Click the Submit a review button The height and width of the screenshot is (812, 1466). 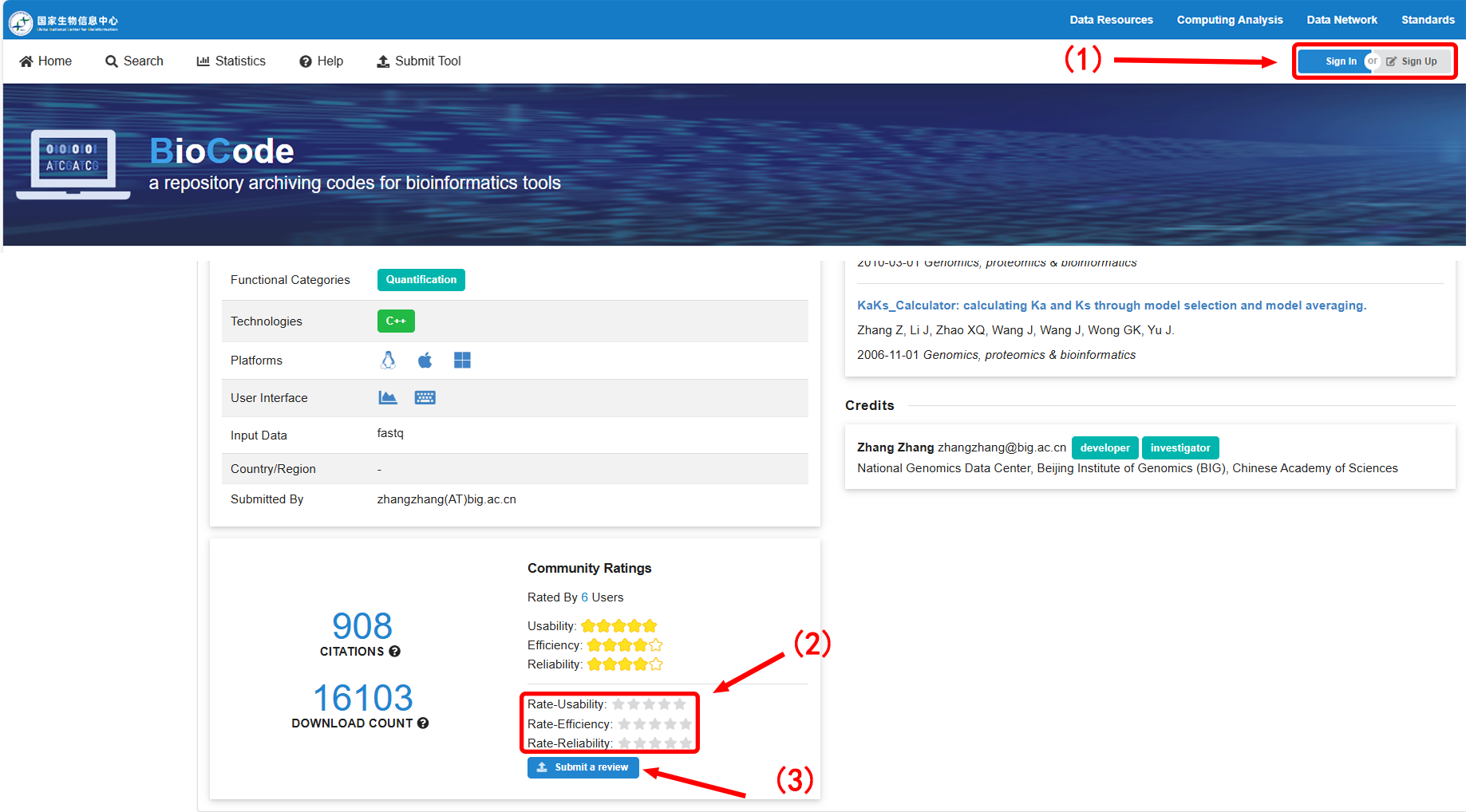click(583, 767)
